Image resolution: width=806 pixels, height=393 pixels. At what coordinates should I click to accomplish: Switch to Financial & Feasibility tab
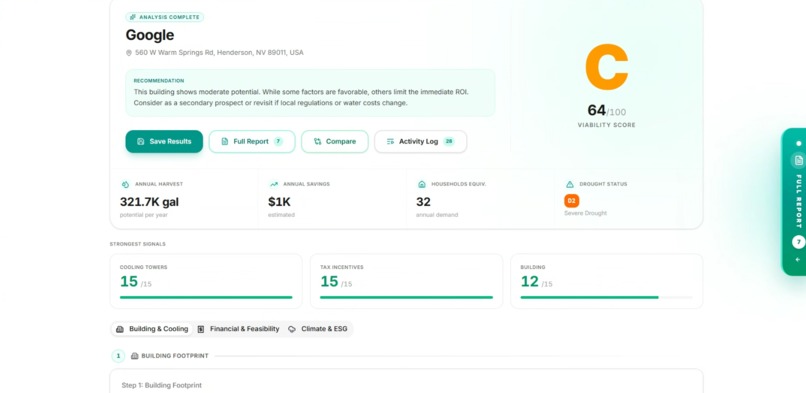click(x=239, y=329)
